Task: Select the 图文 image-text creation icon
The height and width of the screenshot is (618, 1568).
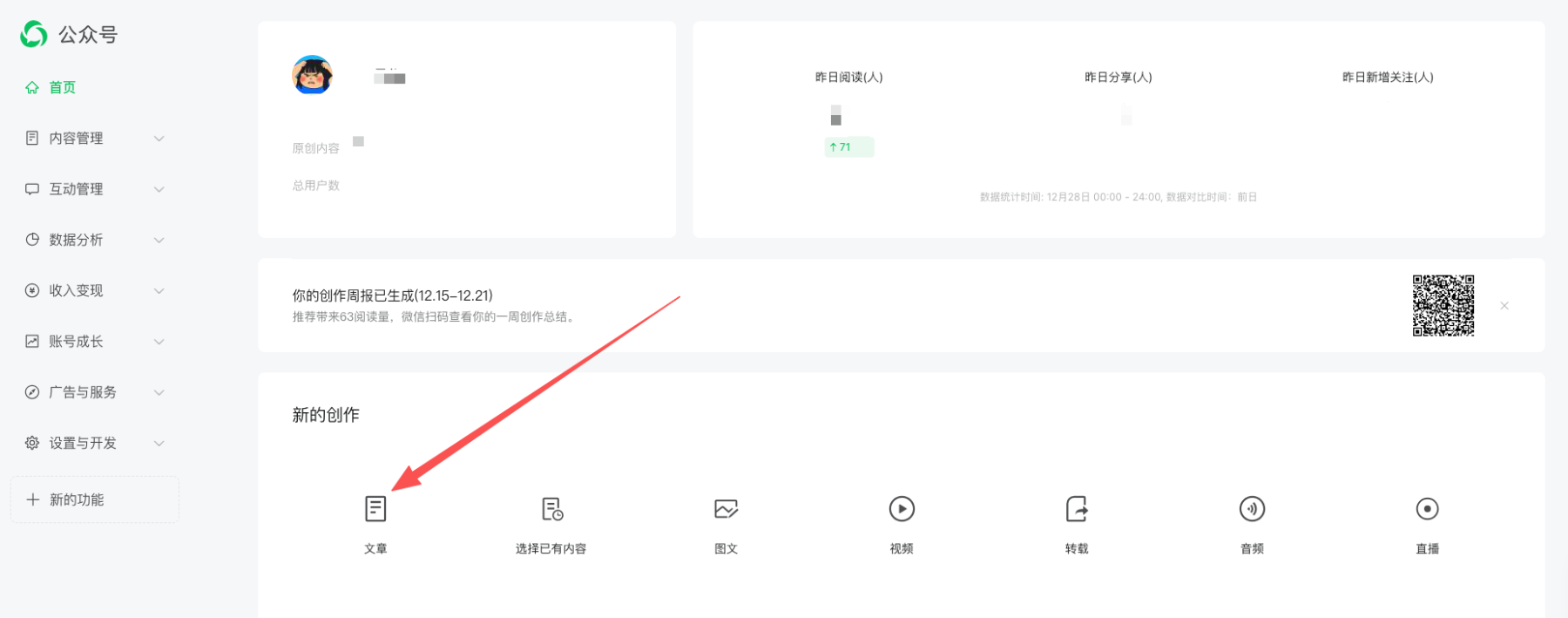Action: click(726, 509)
